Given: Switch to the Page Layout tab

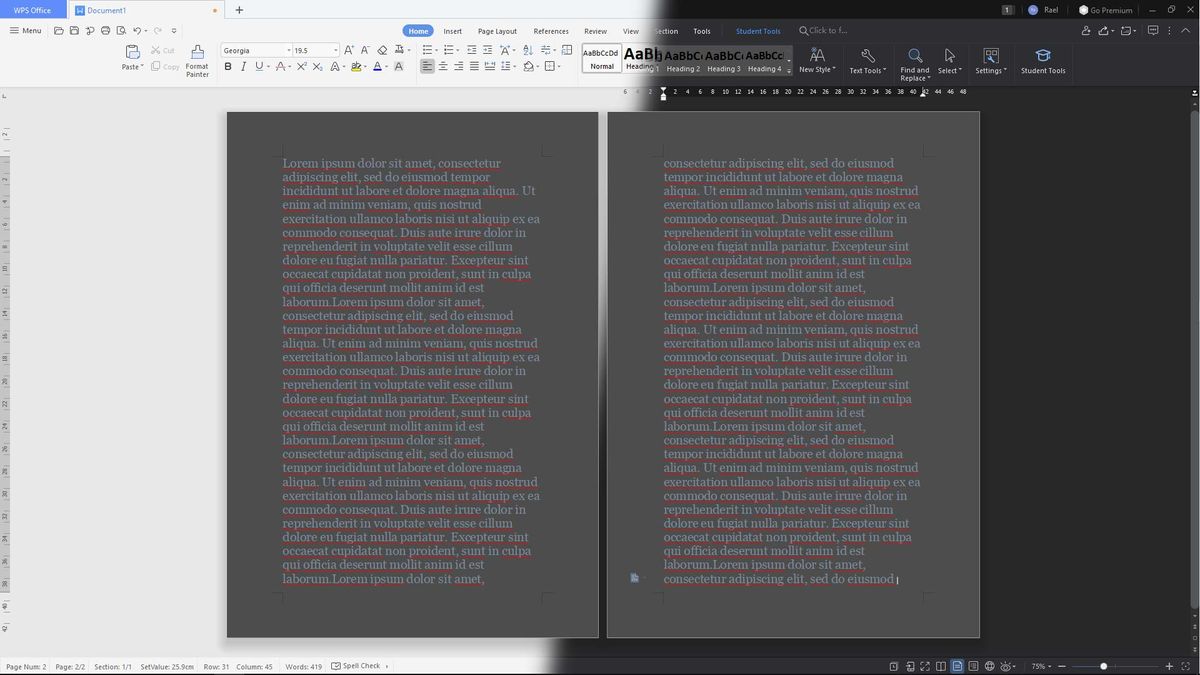Looking at the screenshot, I should 497,31.
